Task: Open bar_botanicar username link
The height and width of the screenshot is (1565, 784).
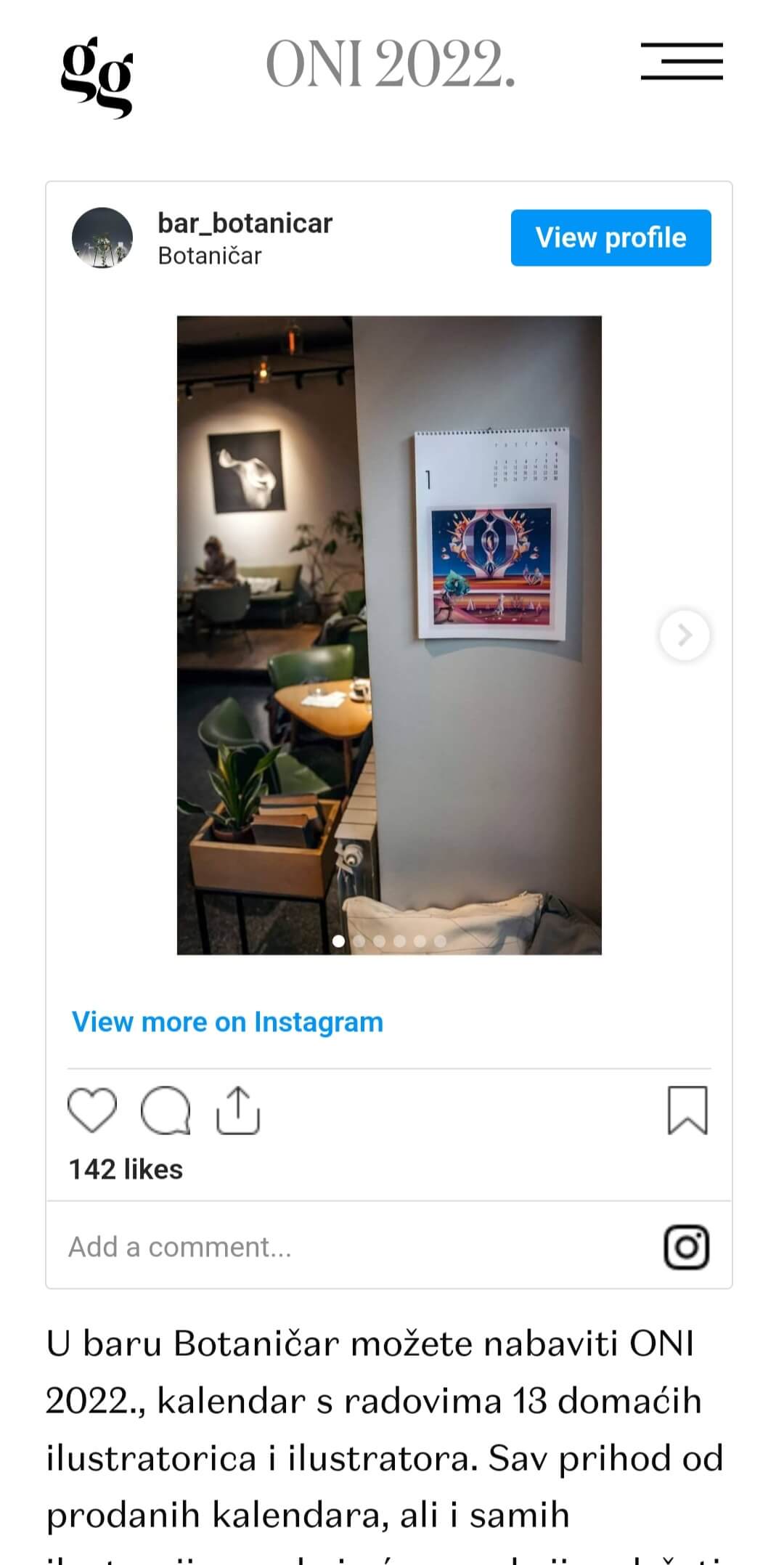Action: tap(245, 223)
